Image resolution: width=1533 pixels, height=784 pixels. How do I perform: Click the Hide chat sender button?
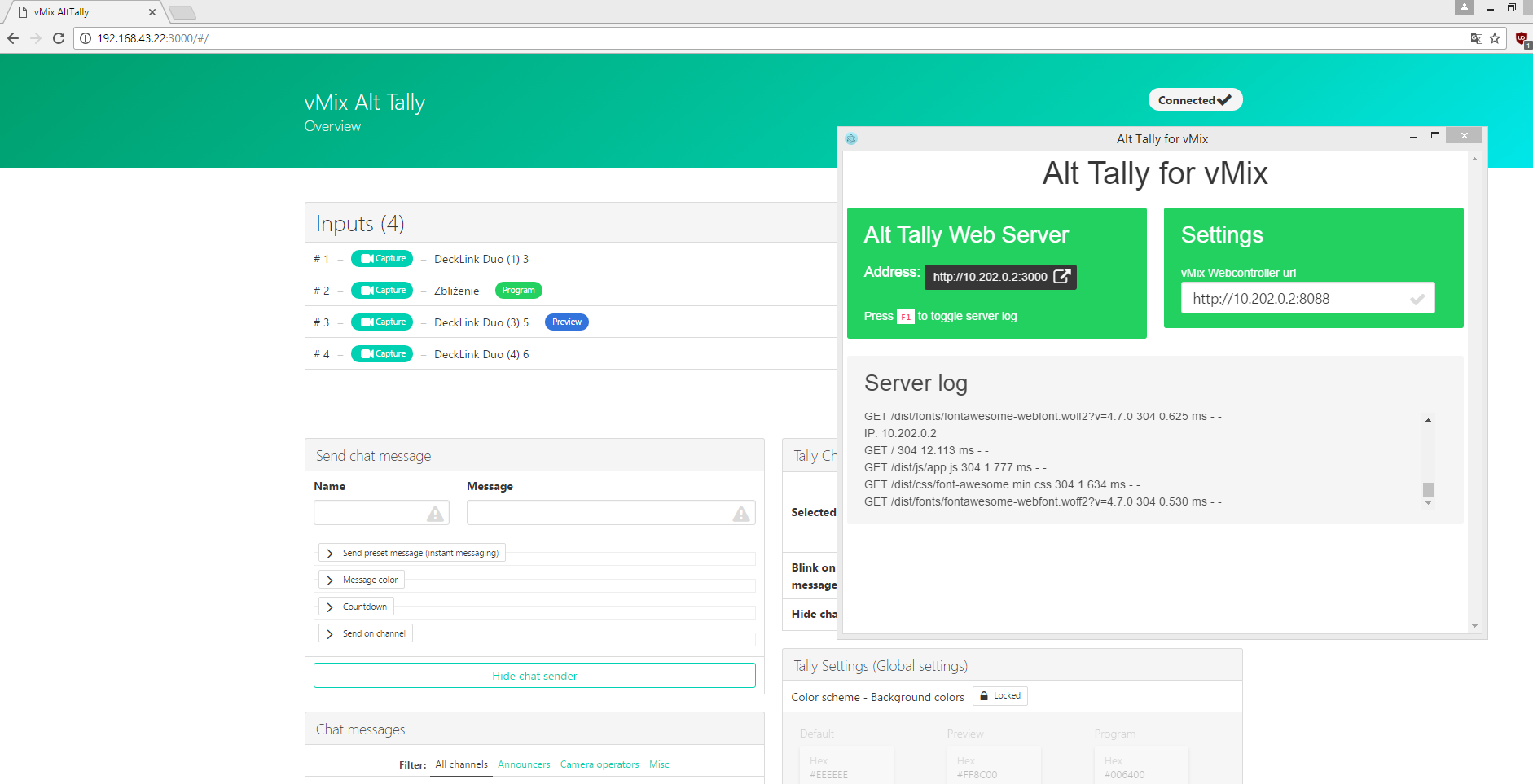pos(534,676)
